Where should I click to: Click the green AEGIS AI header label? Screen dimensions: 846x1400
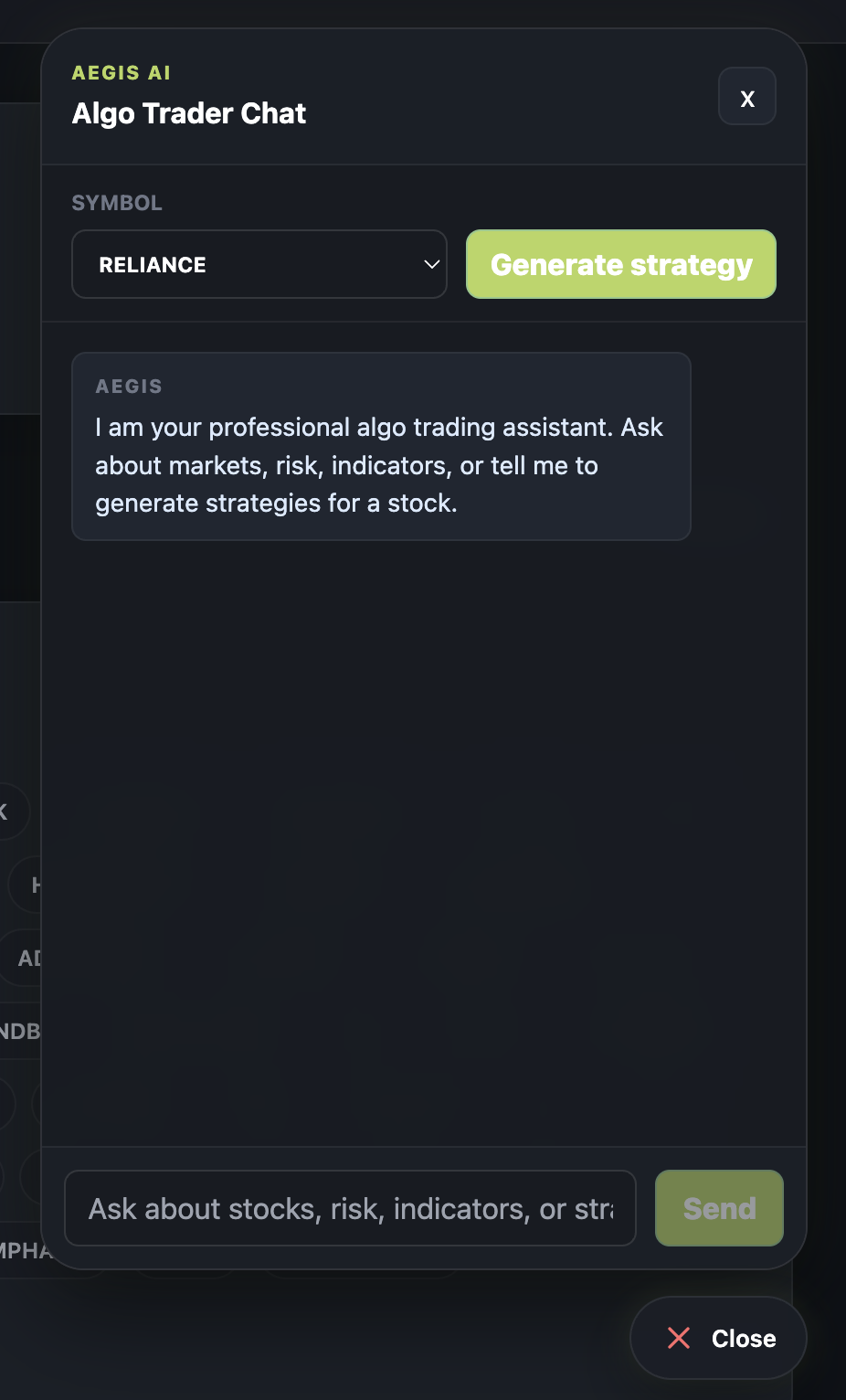coord(122,73)
